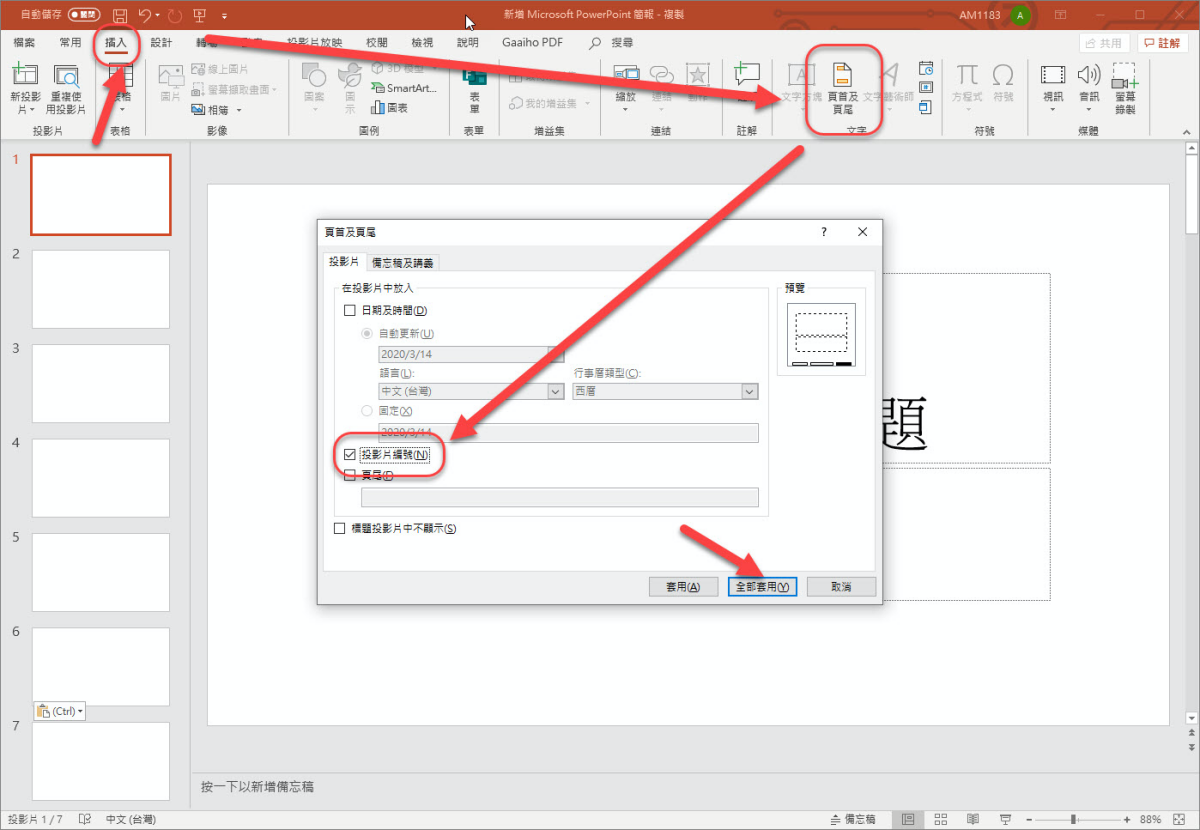Click the 套用 apply button
The height and width of the screenshot is (830, 1200).
tap(683, 587)
